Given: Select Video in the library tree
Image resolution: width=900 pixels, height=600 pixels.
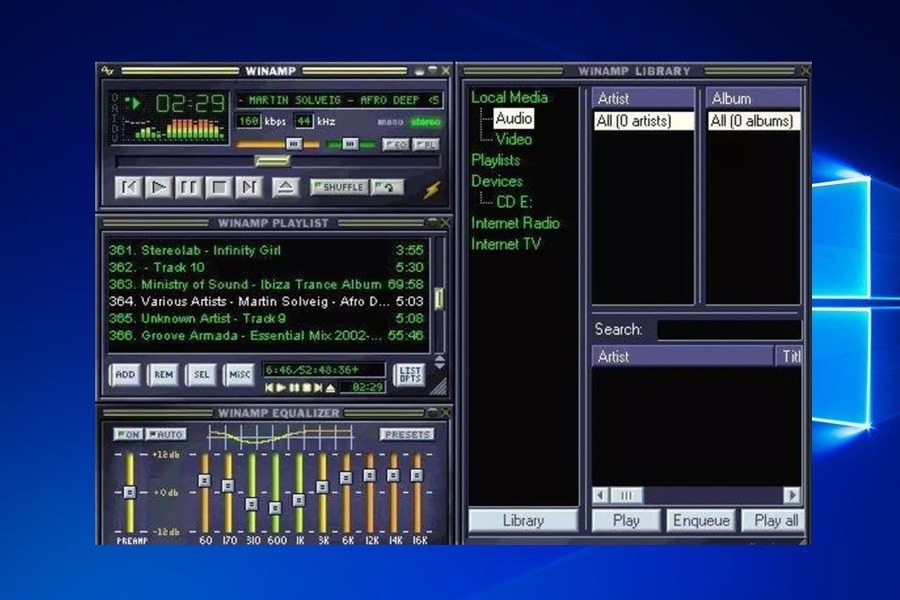Looking at the screenshot, I should click(x=514, y=140).
